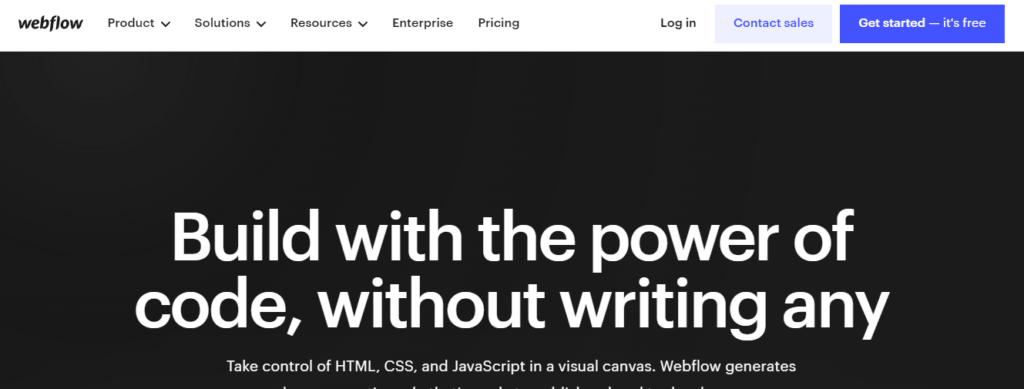Click the Webflow logo
The image size is (1024, 389).
pos(50,23)
